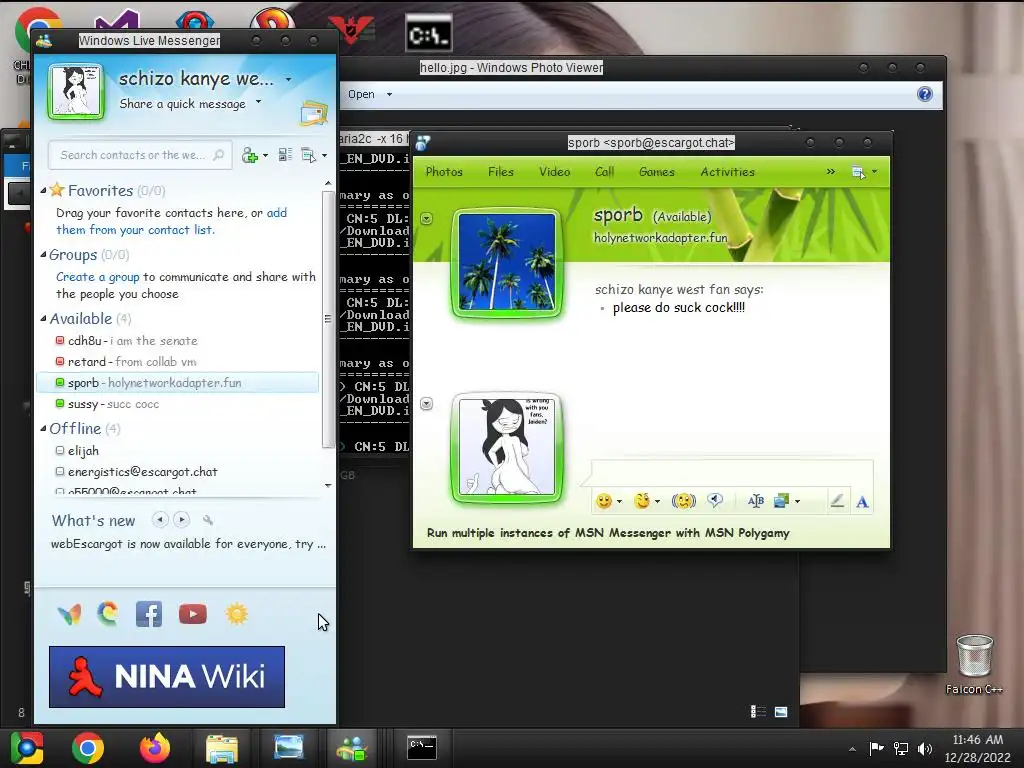Click the help icon in Photo Viewer
Image resolution: width=1024 pixels, height=768 pixels.
[925, 94]
